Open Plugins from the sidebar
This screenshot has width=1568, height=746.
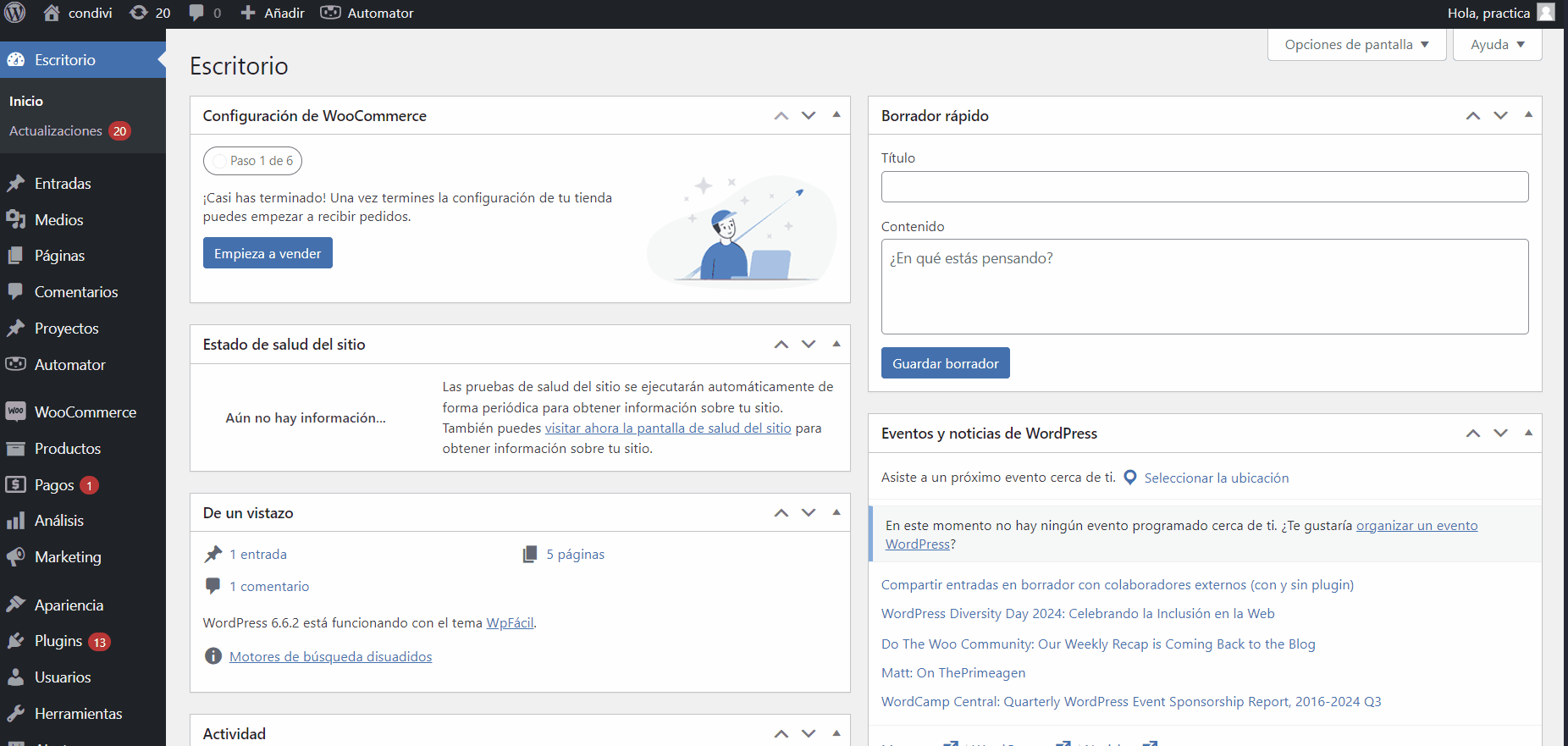coord(58,641)
